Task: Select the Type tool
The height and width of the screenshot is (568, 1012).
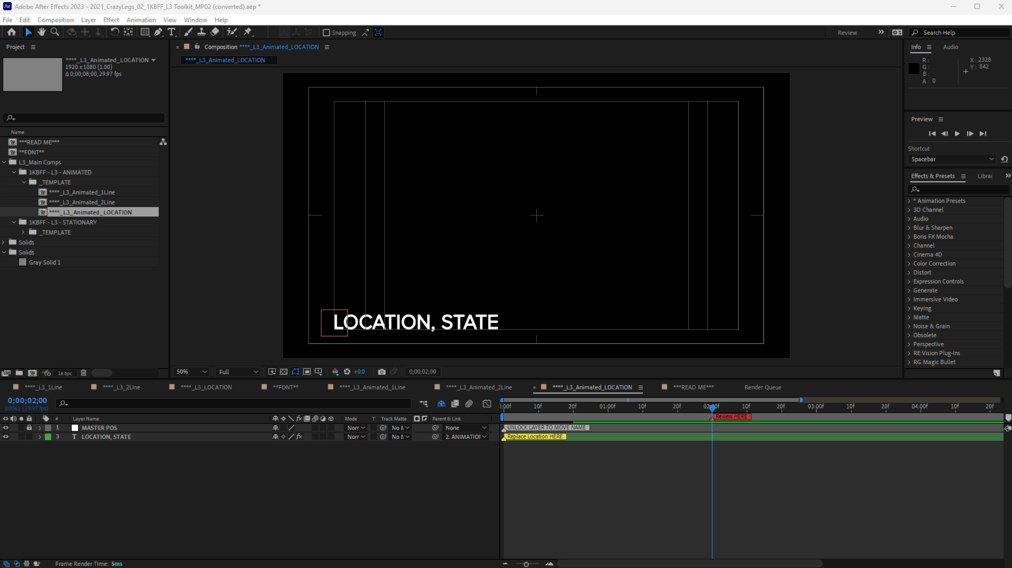Action: (171, 32)
